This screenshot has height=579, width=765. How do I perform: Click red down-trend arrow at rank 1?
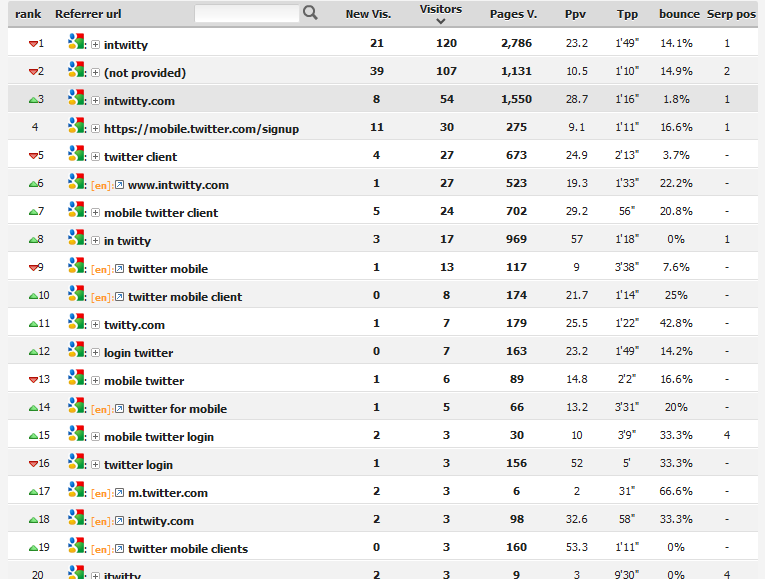tap(33, 44)
